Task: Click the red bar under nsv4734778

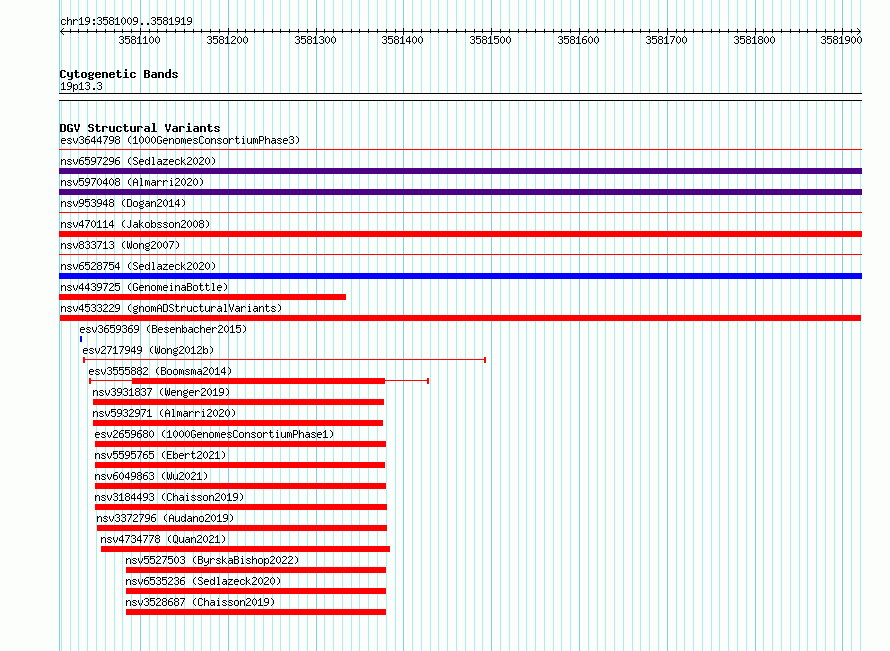Action: (x=245, y=549)
